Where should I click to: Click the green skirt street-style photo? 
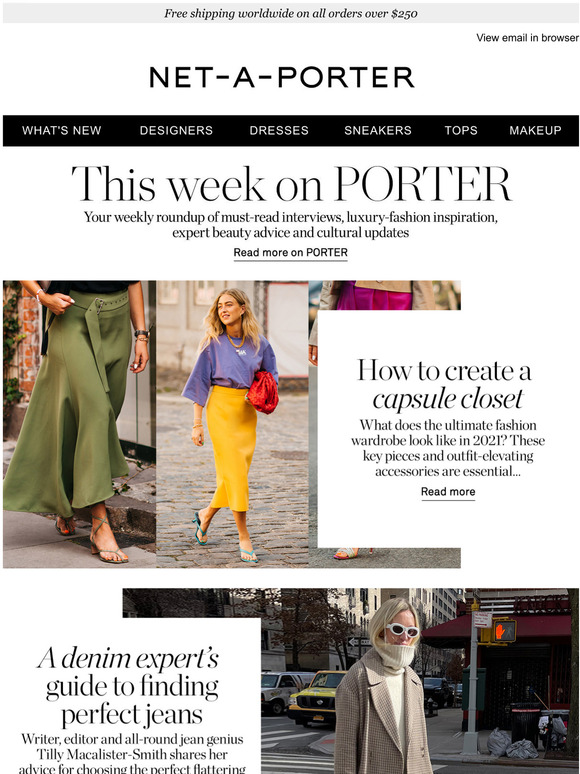click(x=79, y=424)
